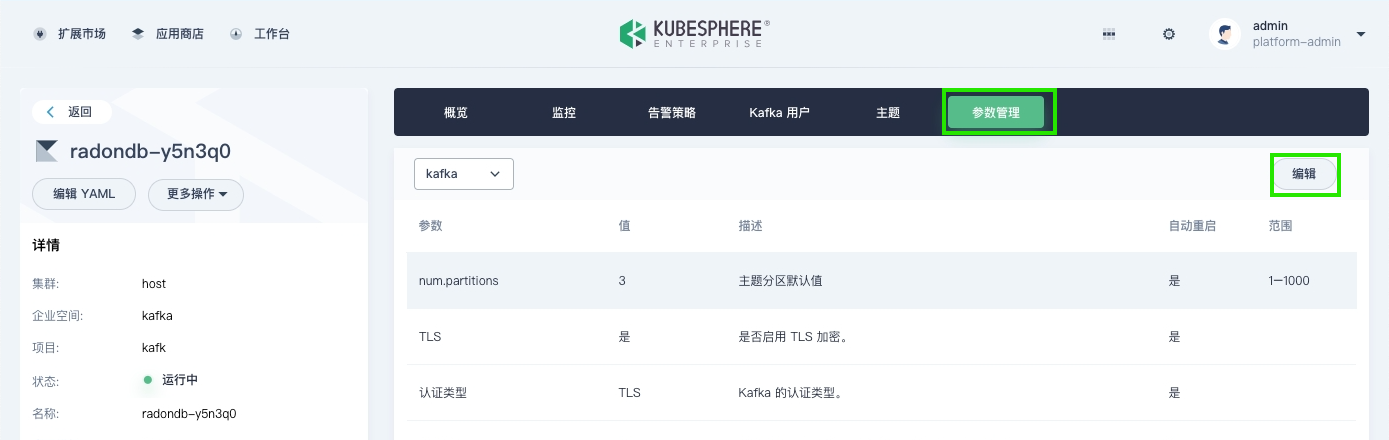Click the Back (返回) button
The width and height of the screenshot is (1389, 440).
coord(70,112)
